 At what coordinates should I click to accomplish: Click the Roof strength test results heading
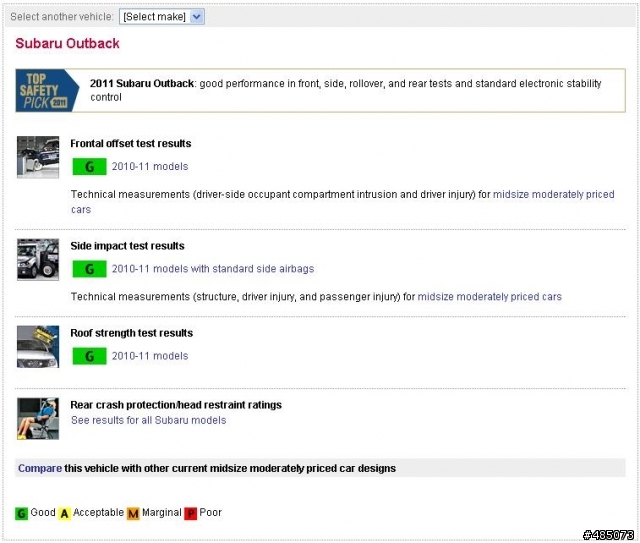pyautogui.click(x=131, y=333)
